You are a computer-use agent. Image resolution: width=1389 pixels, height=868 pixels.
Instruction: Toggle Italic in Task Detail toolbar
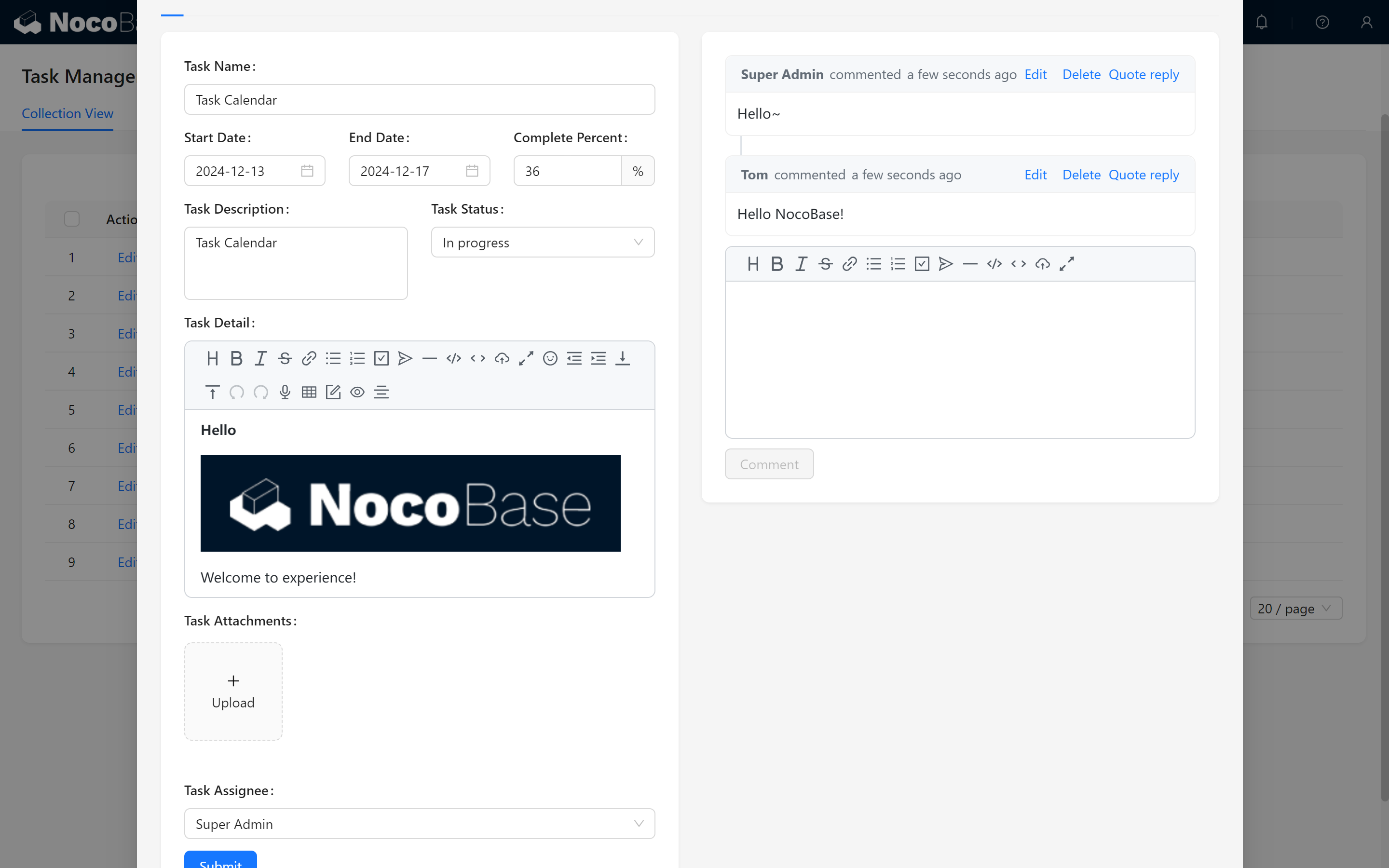click(260, 359)
